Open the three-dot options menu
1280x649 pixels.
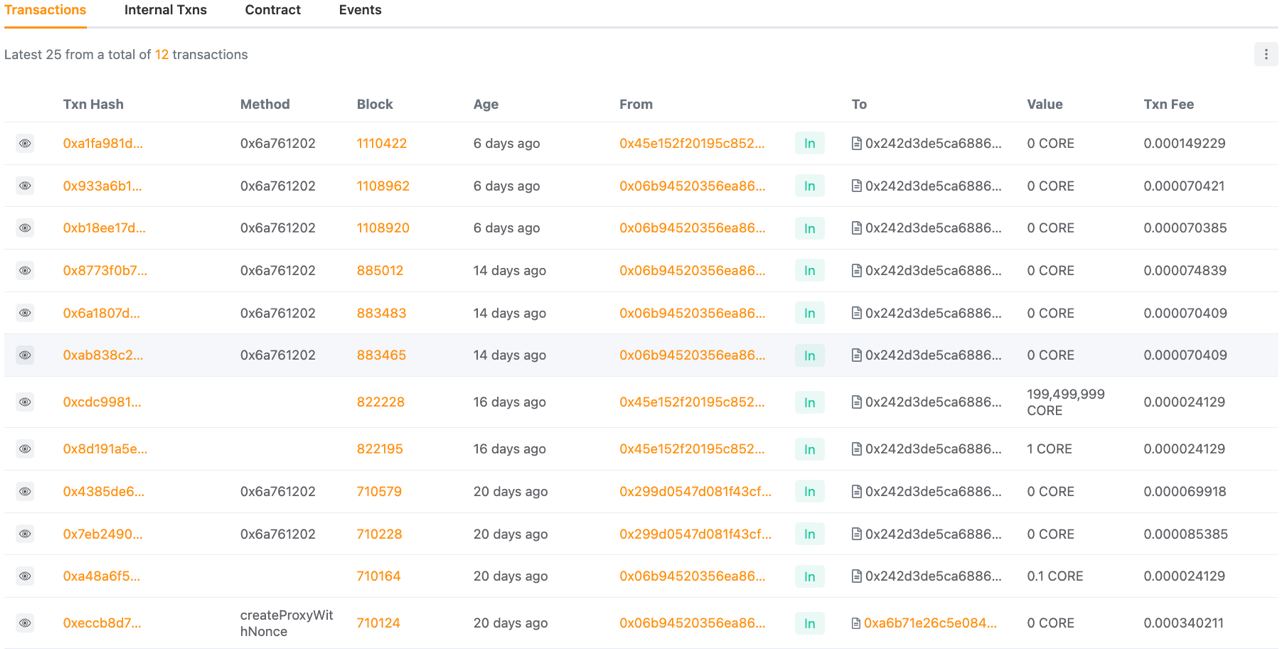[x=1266, y=55]
